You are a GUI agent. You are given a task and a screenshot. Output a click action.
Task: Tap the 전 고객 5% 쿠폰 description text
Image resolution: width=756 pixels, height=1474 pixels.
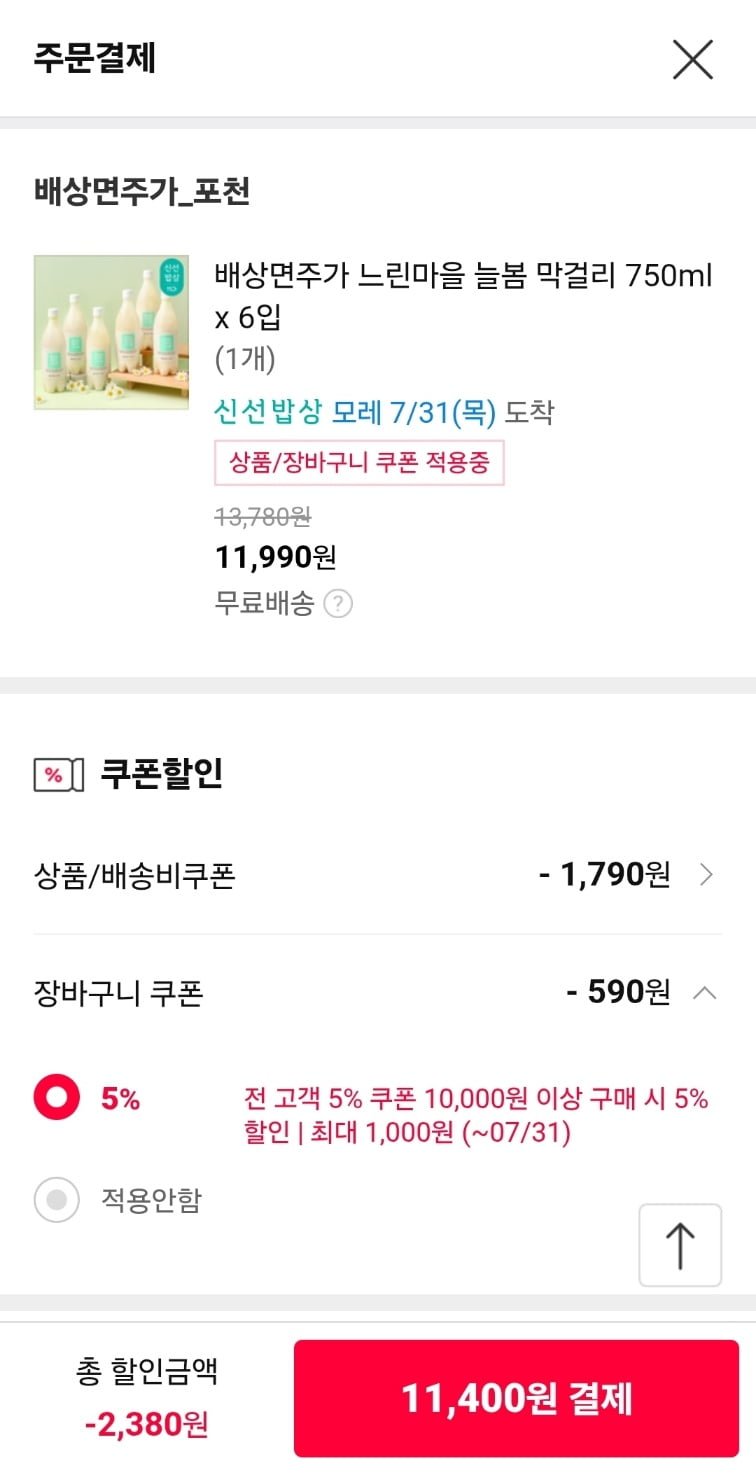(x=475, y=1116)
